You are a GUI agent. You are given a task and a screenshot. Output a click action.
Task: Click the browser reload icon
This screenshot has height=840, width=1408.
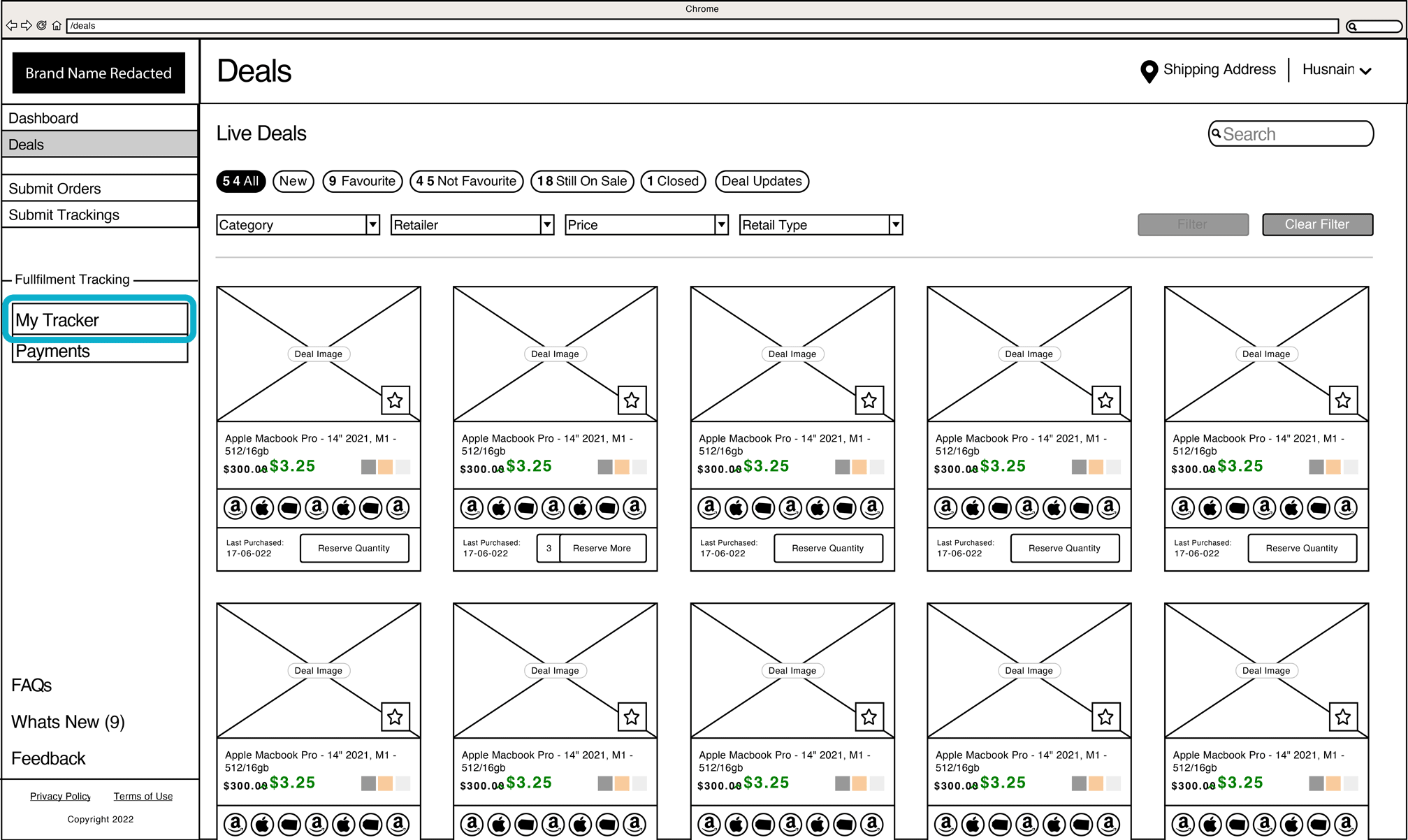pos(41,26)
